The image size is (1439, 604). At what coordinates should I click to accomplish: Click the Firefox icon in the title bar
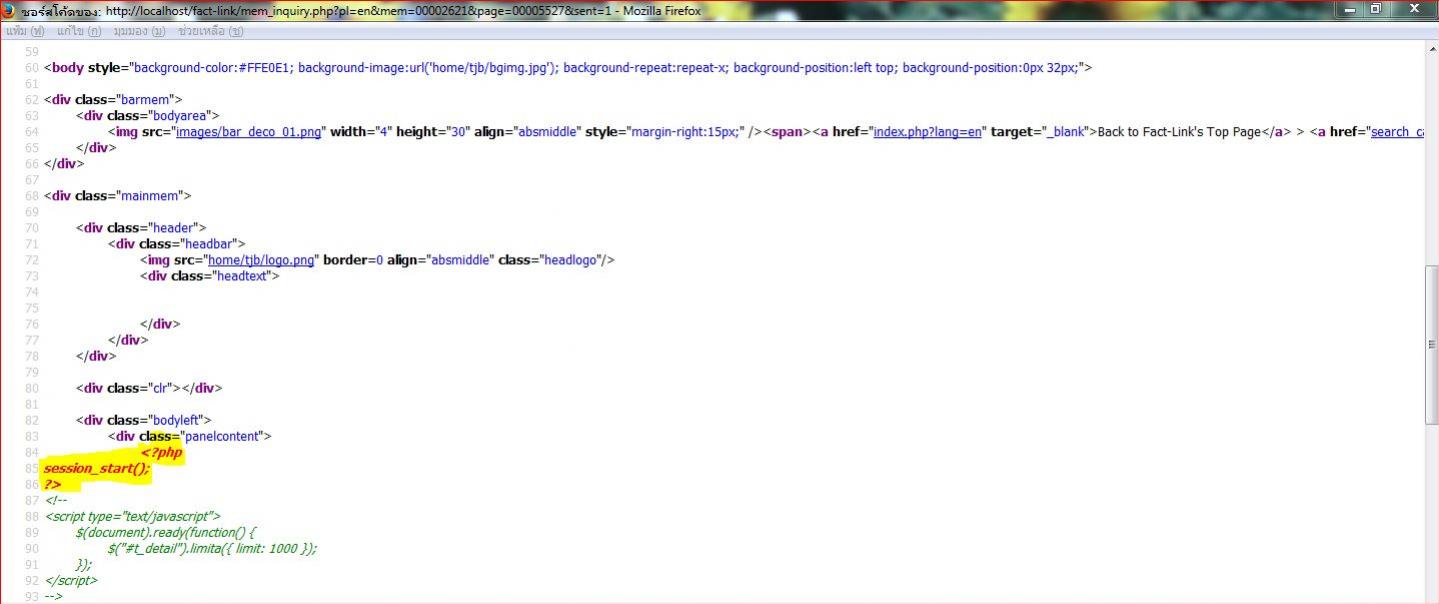point(9,11)
